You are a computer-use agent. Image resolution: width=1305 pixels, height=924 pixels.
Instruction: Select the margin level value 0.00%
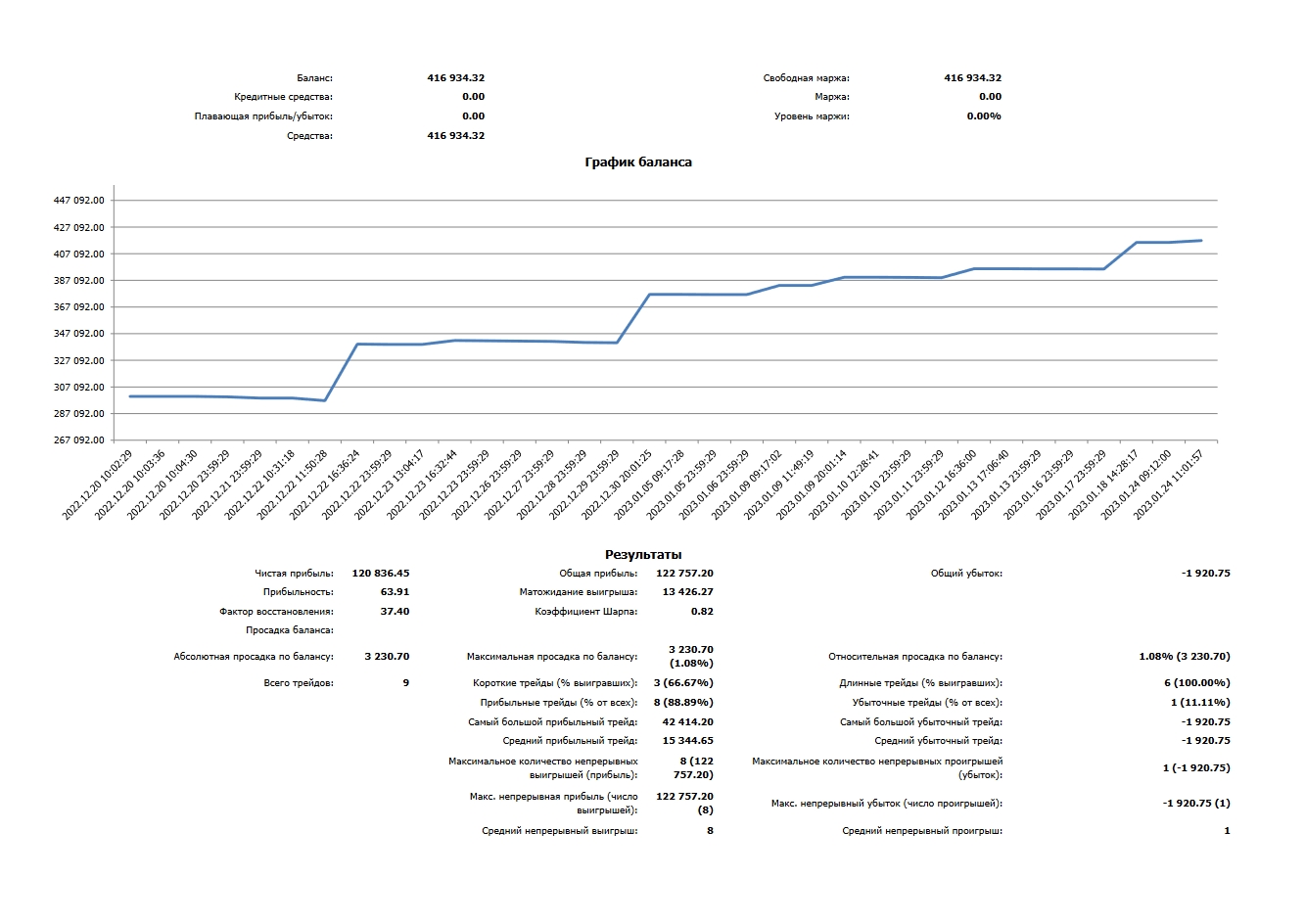(984, 116)
